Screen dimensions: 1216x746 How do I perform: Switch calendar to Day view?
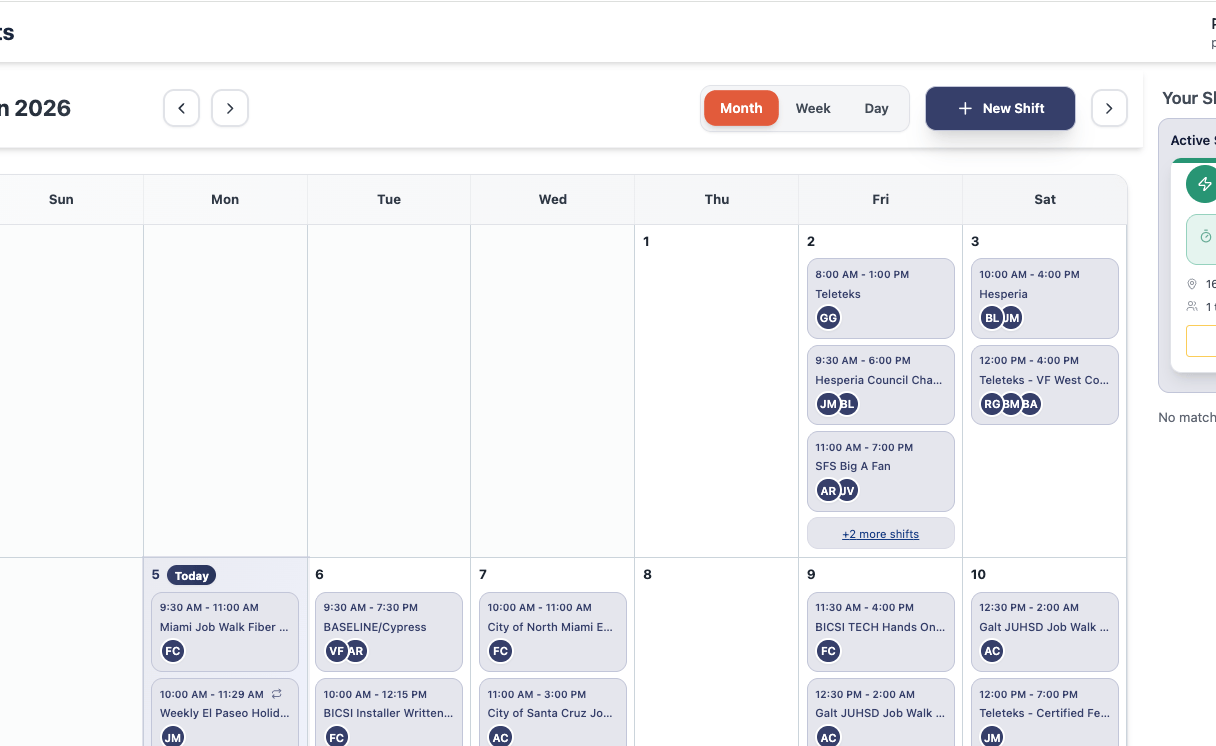tap(876, 108)
